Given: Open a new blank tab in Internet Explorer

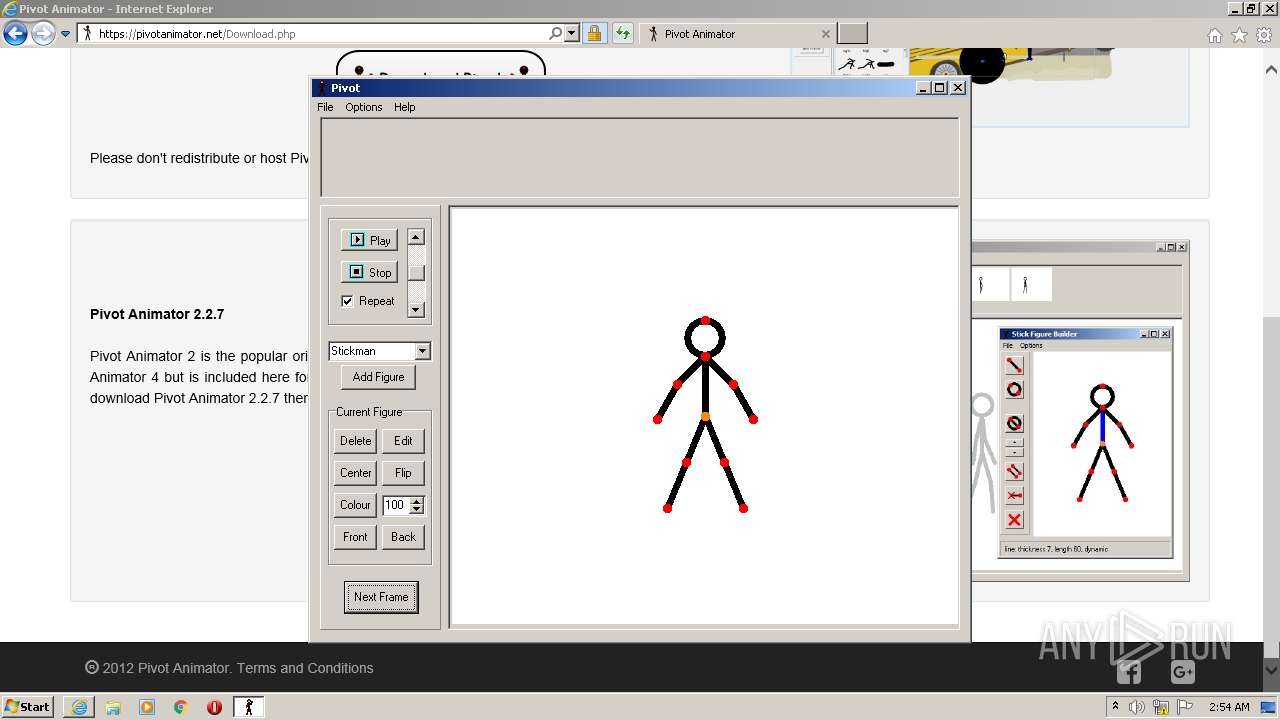Looking at the screenshot, I should (x=852, y=34).
